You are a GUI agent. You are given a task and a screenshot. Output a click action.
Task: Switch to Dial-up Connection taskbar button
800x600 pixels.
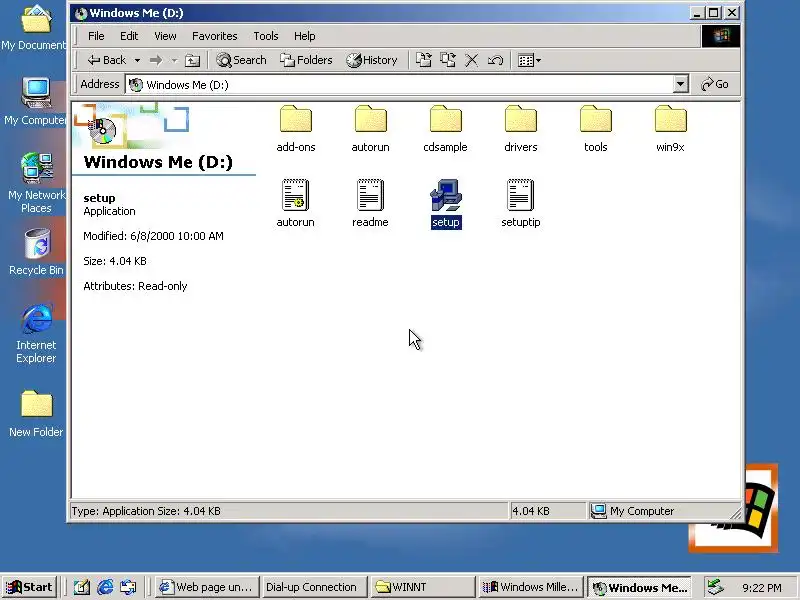(x=314, y=587)
